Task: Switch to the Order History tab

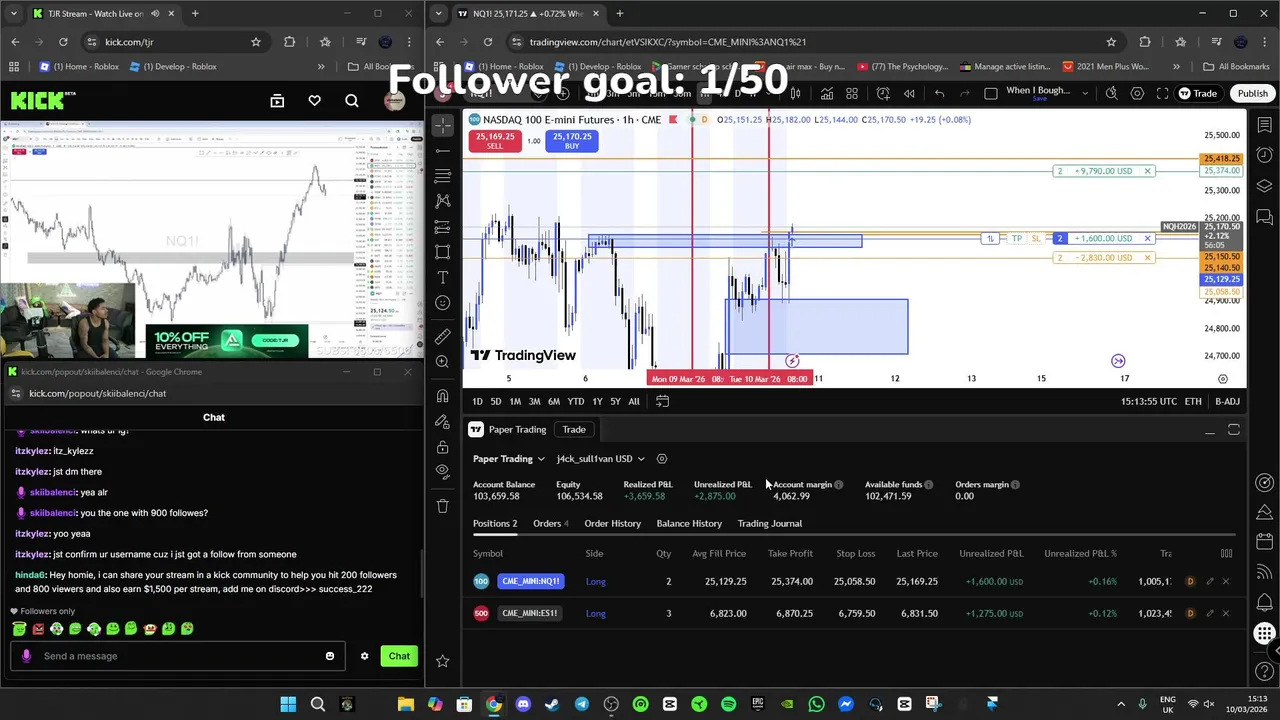Action: click(612, 523)
